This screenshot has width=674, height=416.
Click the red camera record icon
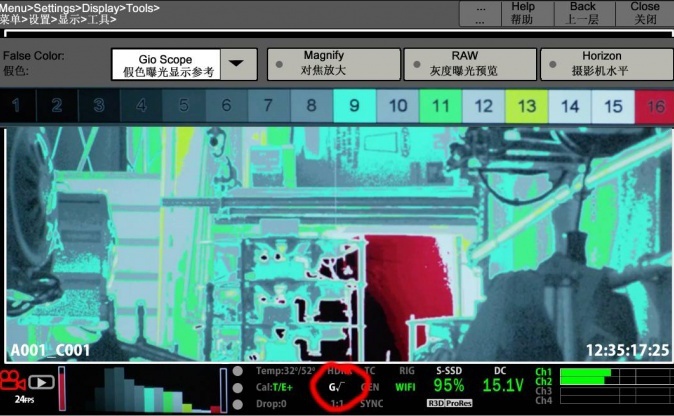14,381
